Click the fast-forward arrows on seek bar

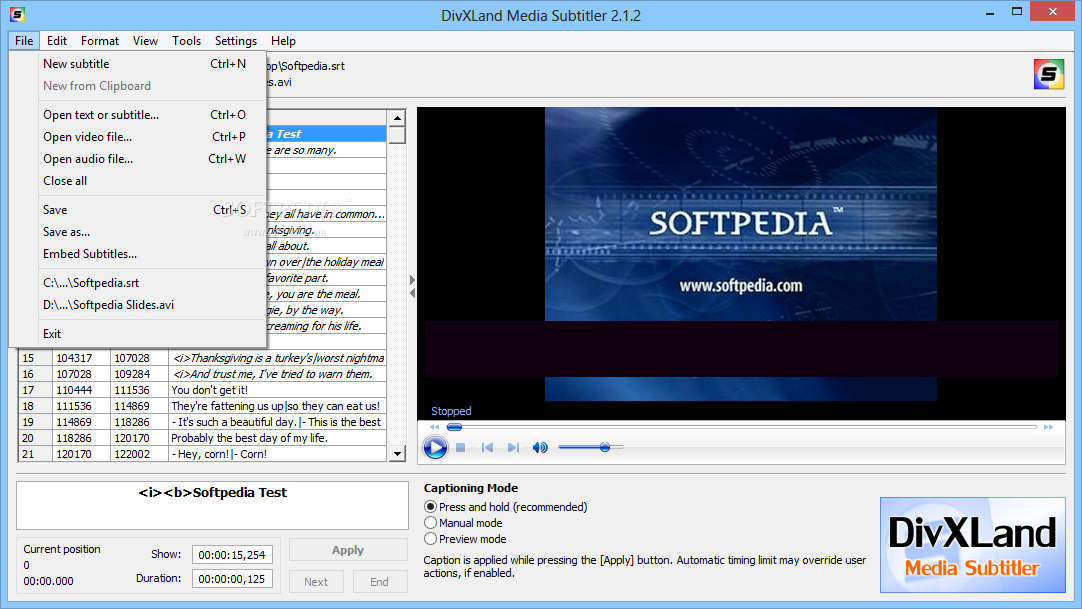[x=1048, y=427]
